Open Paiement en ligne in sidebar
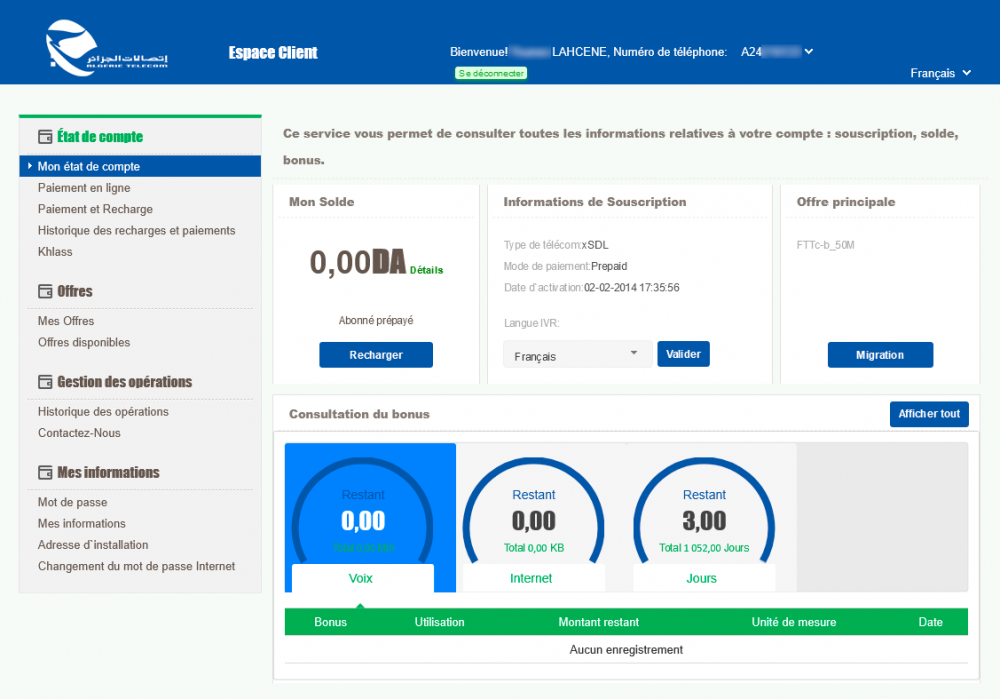1000x699 pixels. tap(84, 188)
